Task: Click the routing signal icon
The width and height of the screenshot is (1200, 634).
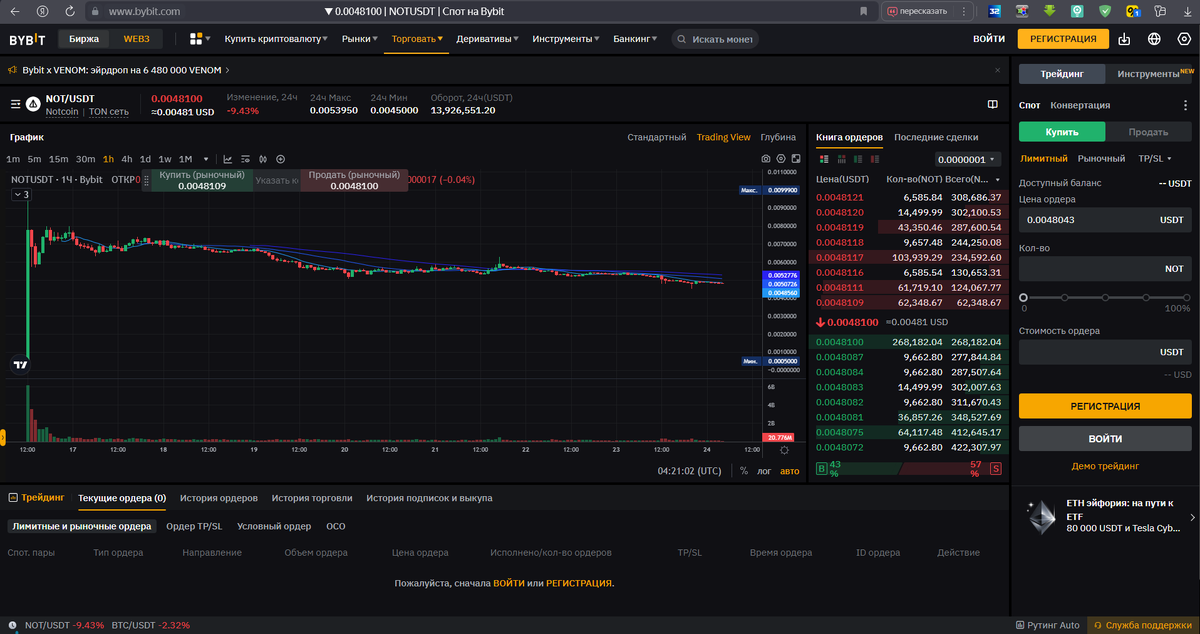Action: pyautogui.click(x=1018, y=625)
